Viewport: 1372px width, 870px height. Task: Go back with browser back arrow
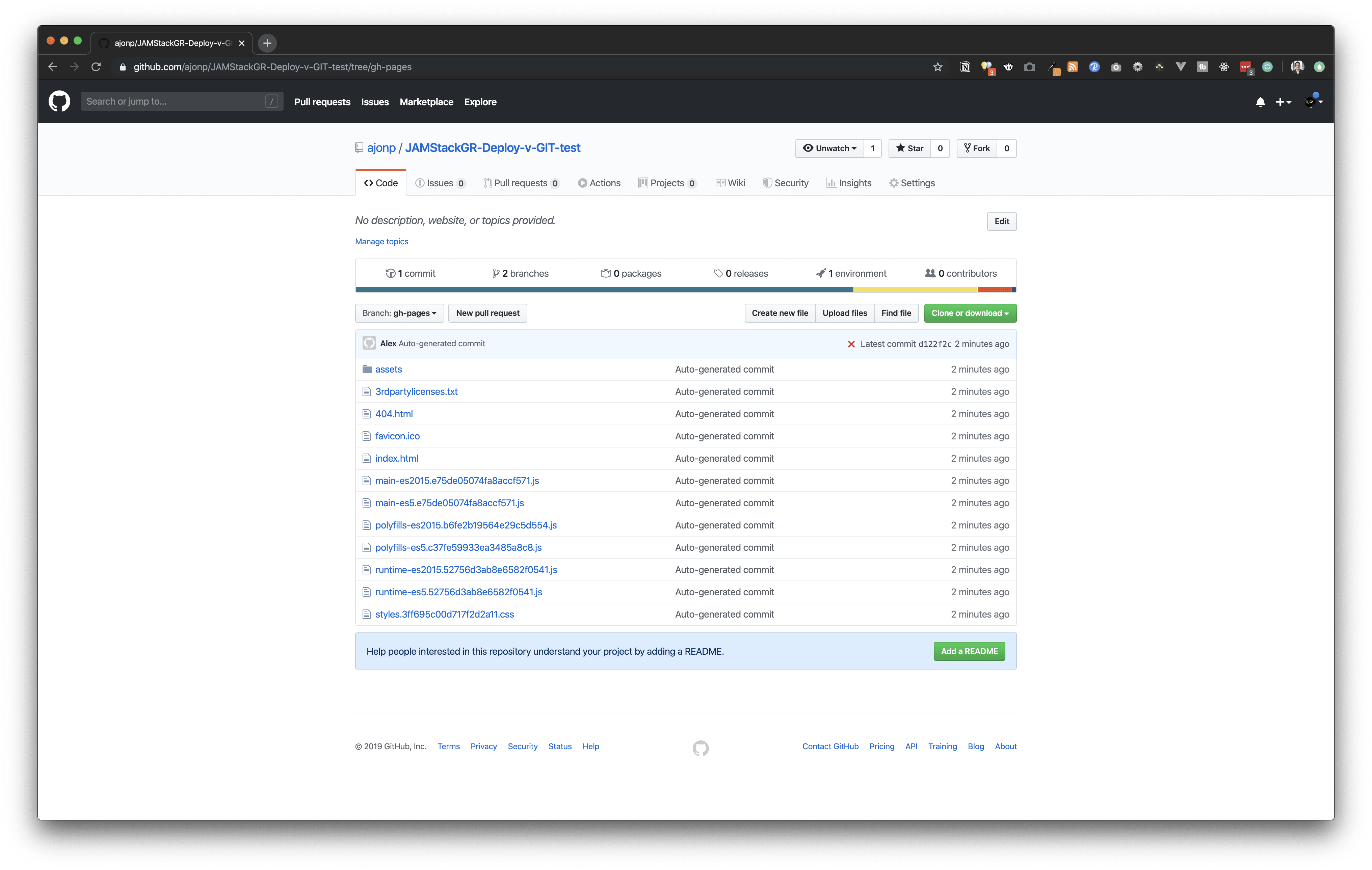coord(52,66)
